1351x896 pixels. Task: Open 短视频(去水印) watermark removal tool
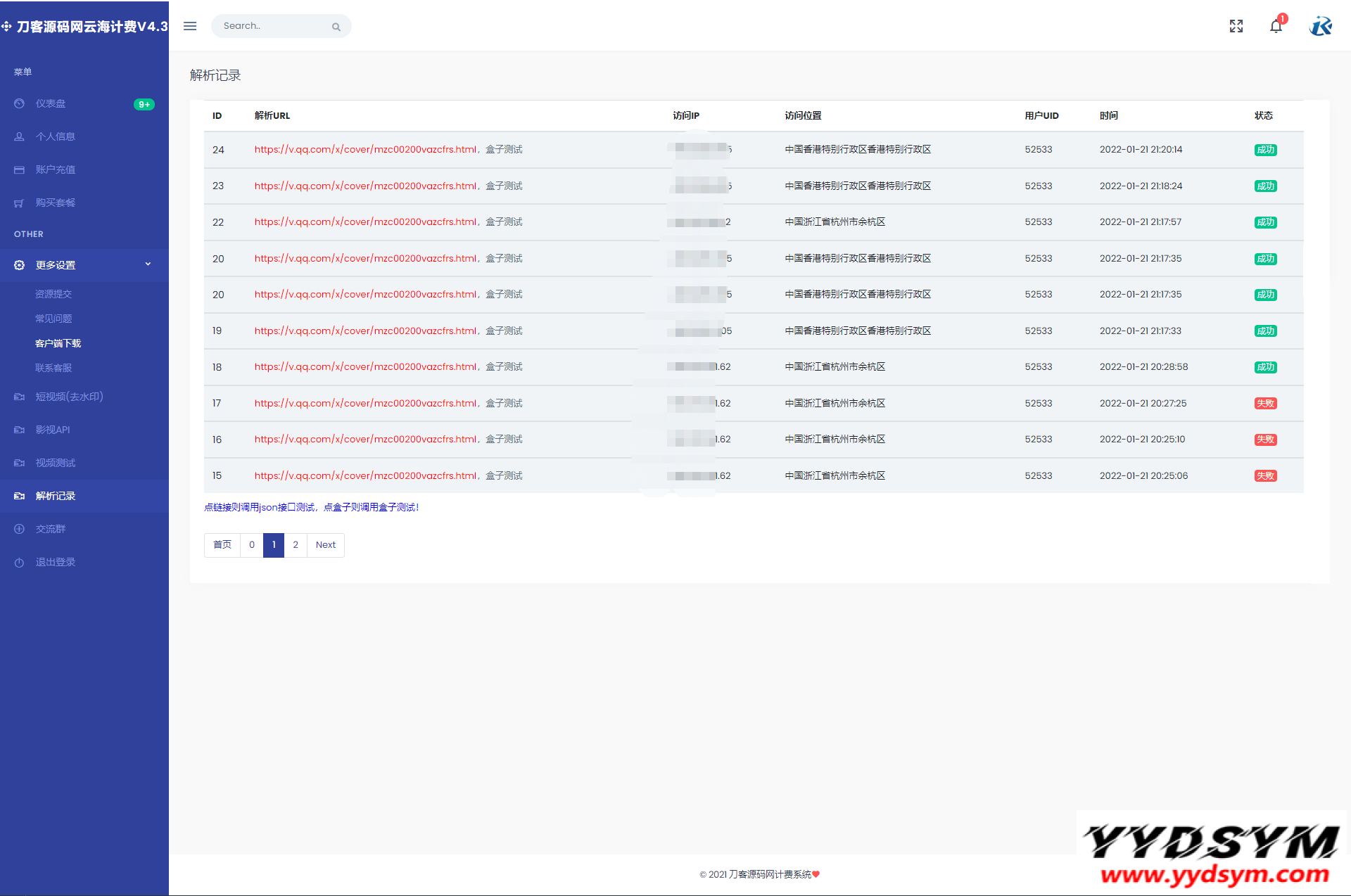point(68,396)
